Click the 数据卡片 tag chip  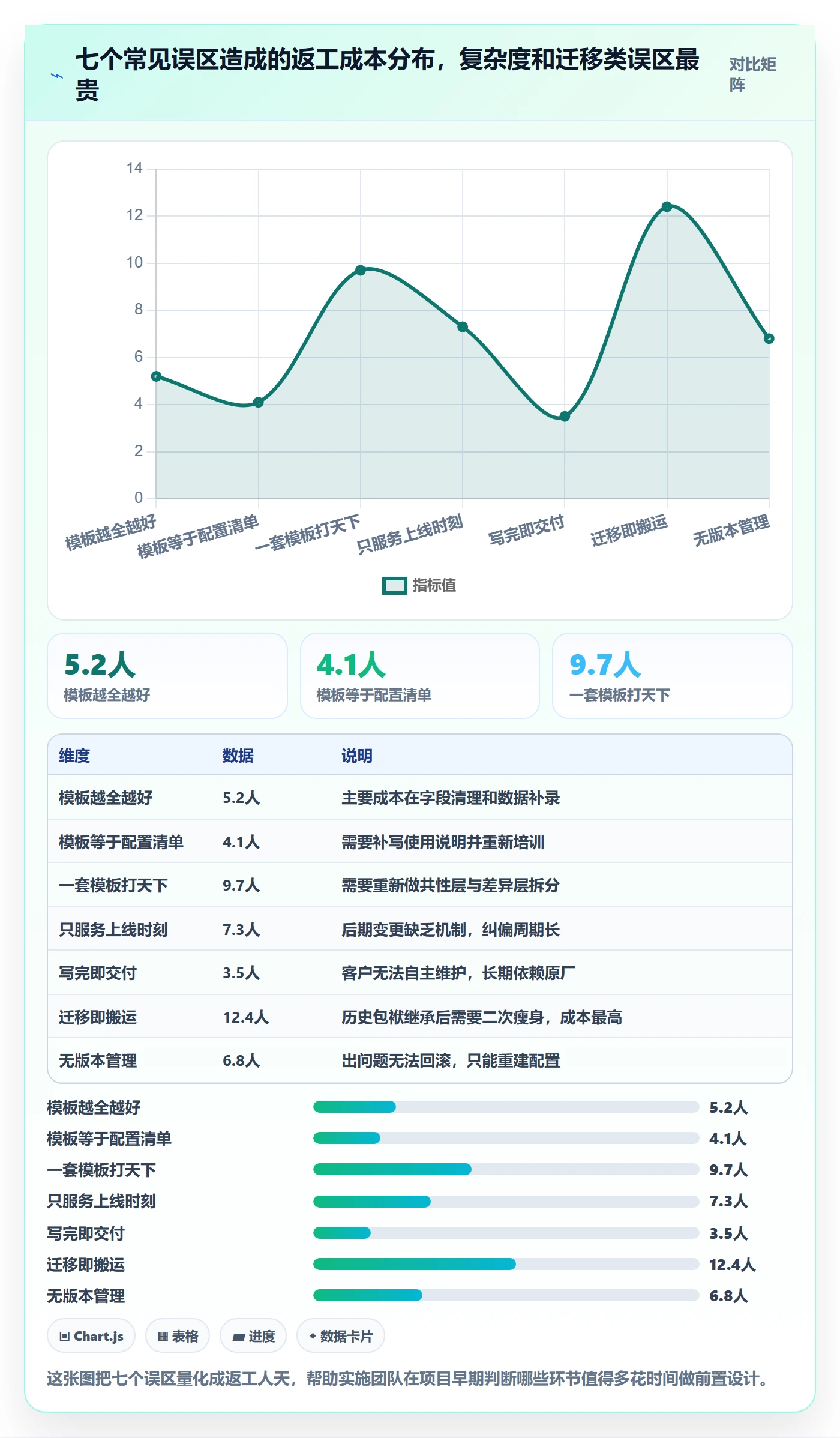341,1336
